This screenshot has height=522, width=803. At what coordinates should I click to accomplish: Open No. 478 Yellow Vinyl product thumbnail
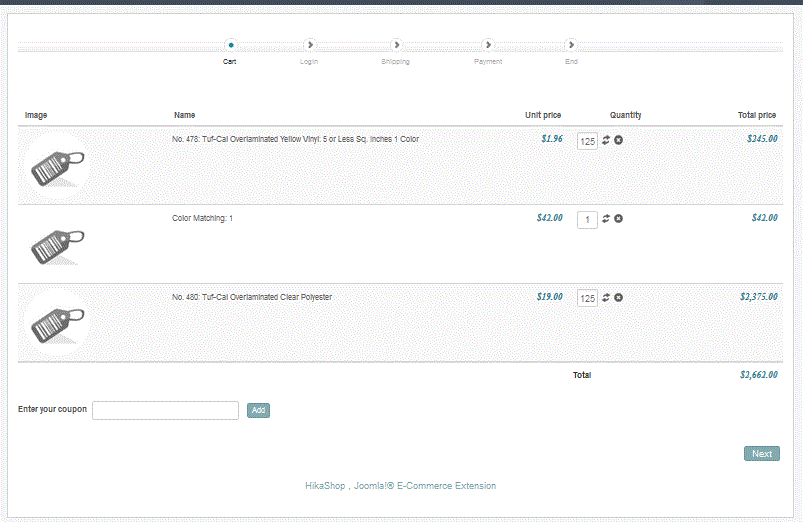pos(58,166)
